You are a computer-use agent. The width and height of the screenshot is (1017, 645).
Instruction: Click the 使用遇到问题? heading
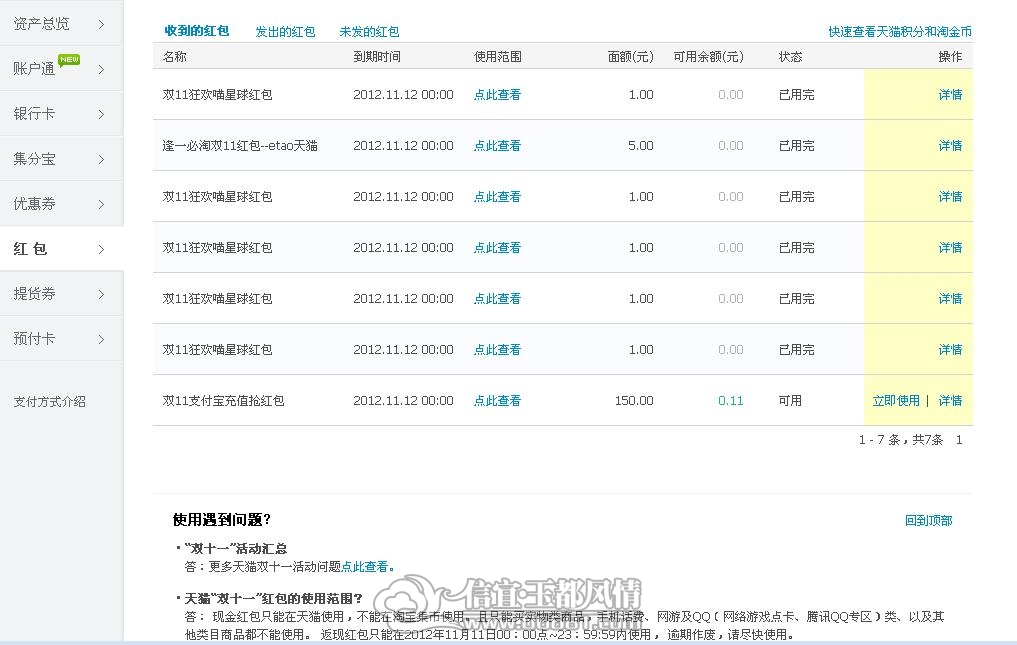click(222, 520)
